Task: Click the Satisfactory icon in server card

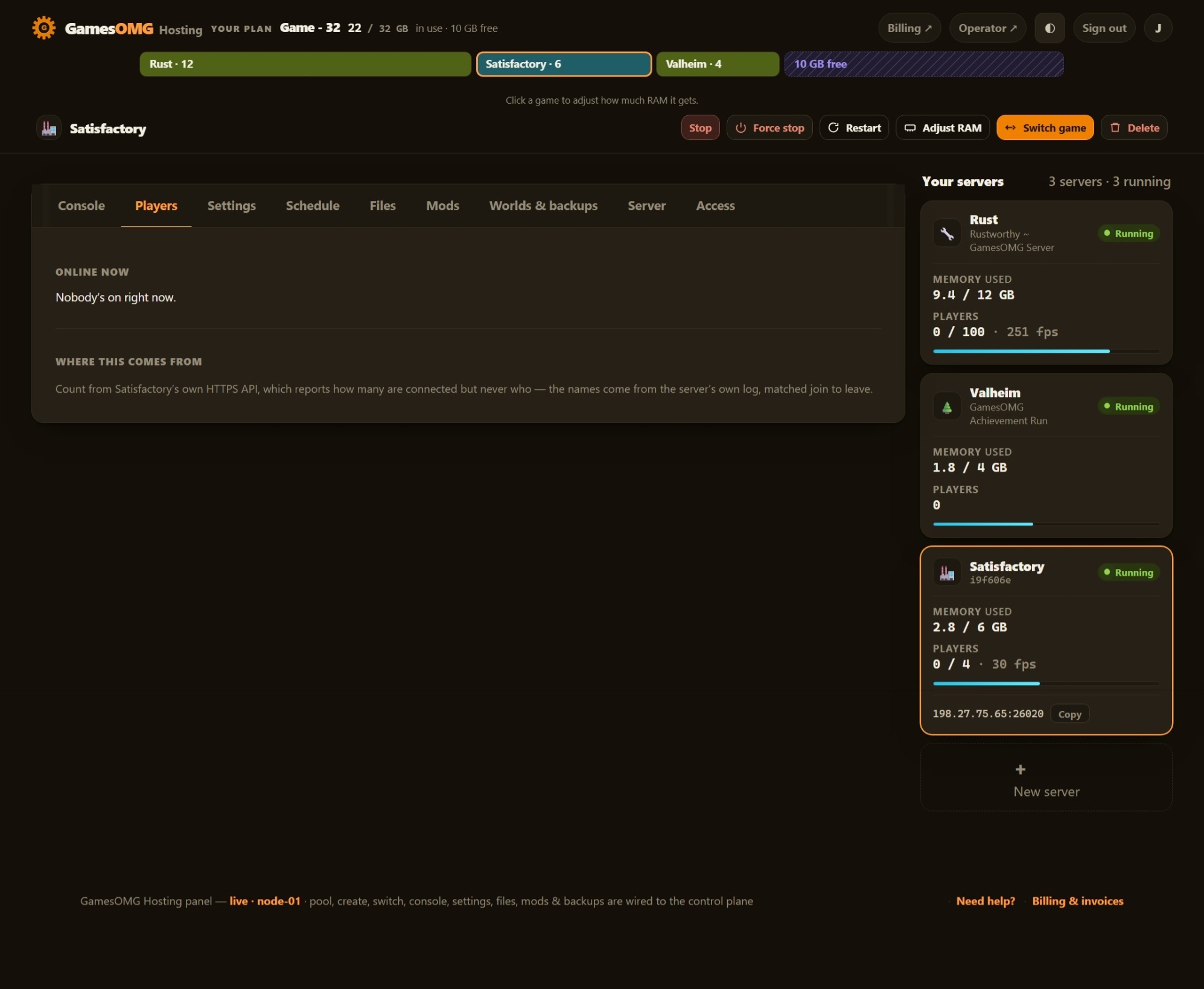Action: point(947,572)
